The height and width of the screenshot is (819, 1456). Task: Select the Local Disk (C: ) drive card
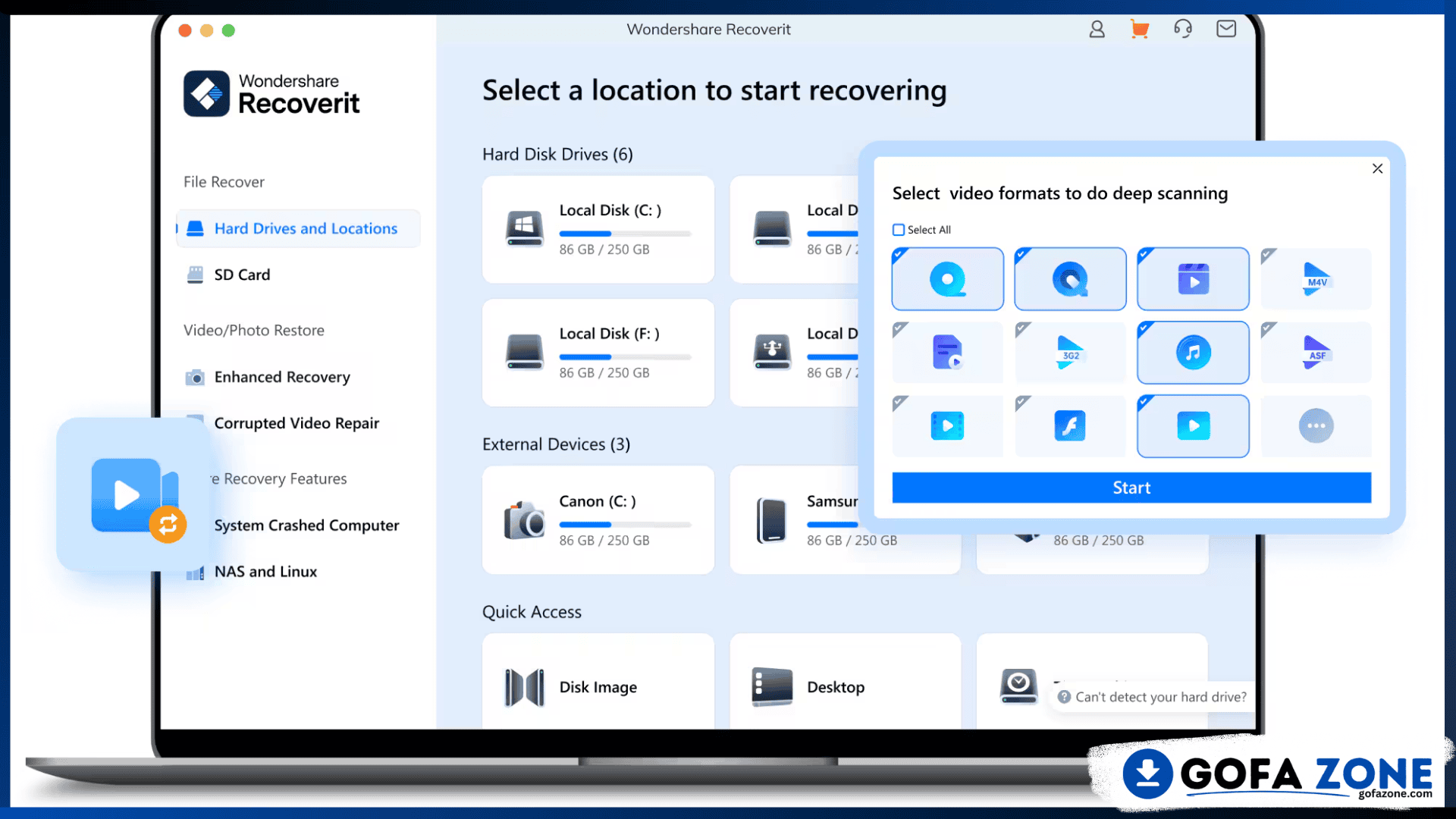click(x=598, y=230)
